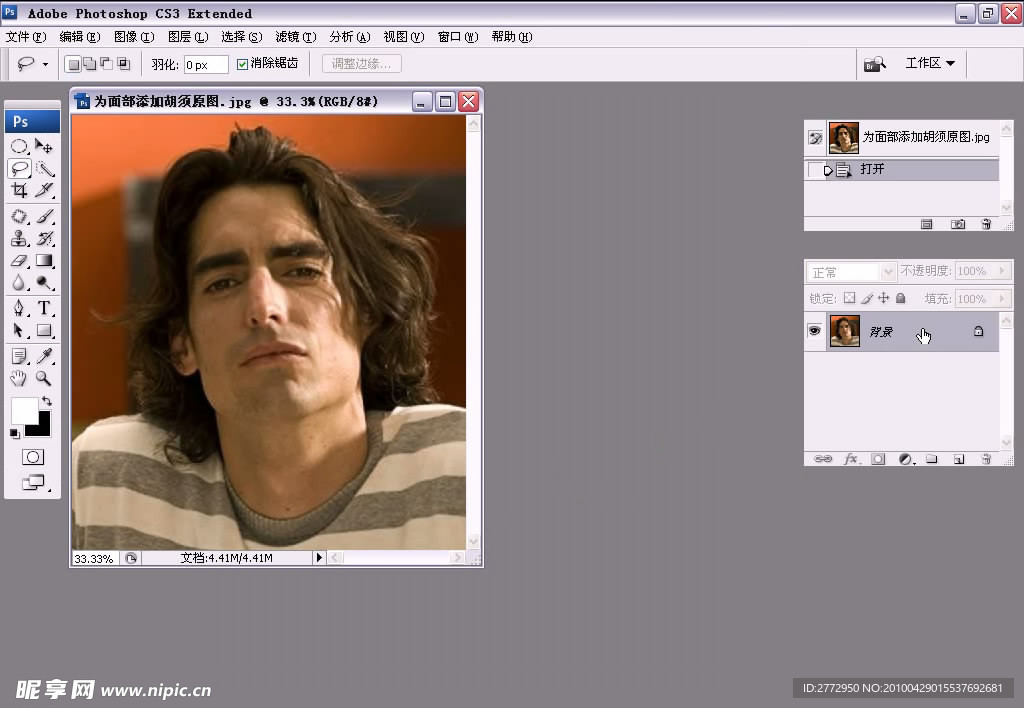Open the 图像 (Image) menu
The height and width of the screenshot is (708, 1024).
pyautogui.click(x=133, y=37)
